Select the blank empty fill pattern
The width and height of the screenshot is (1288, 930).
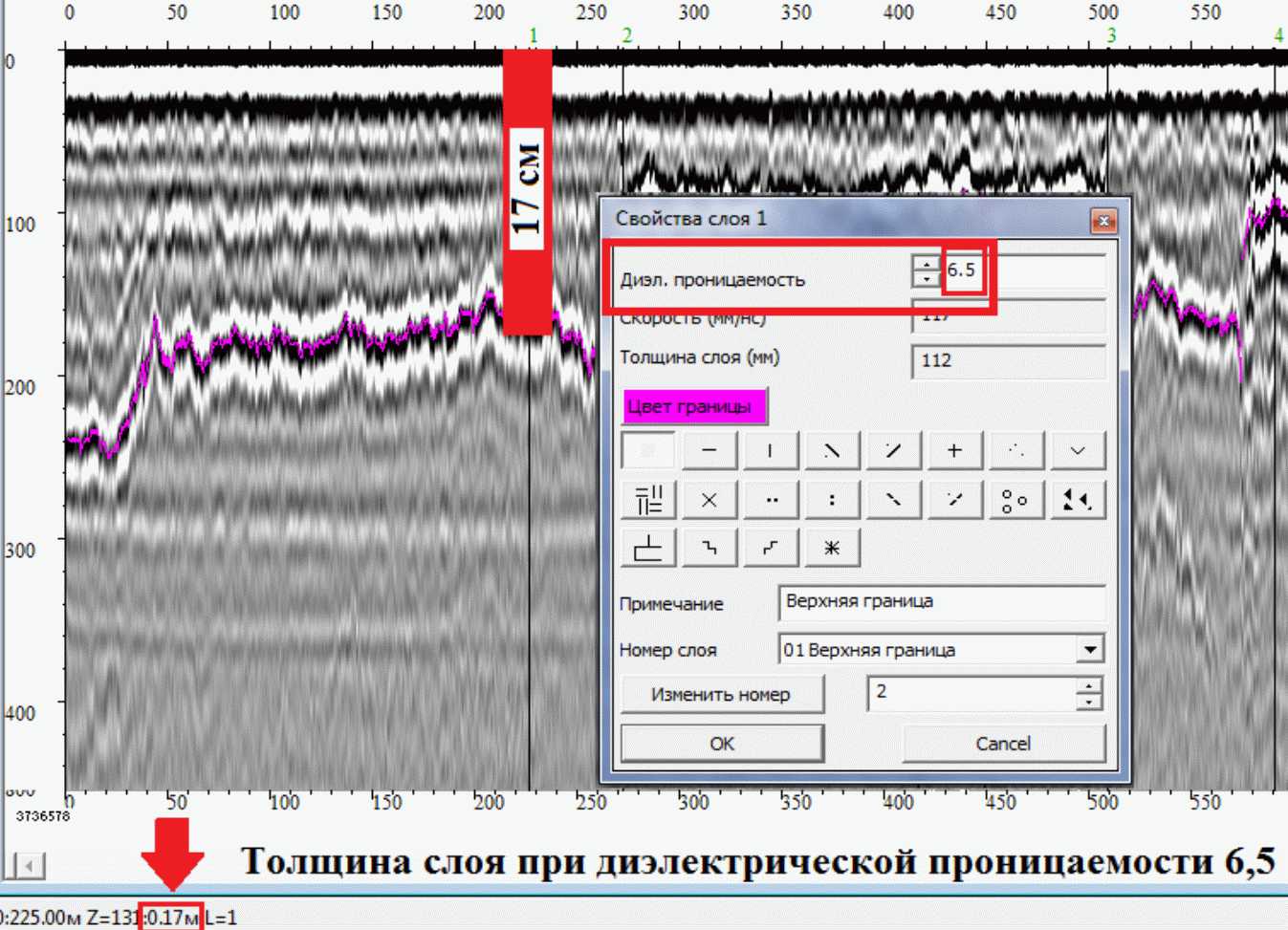pos(648,450)
